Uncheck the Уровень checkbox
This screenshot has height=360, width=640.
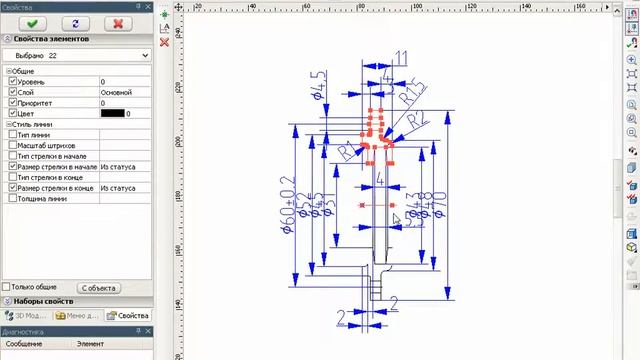point(13,82)
